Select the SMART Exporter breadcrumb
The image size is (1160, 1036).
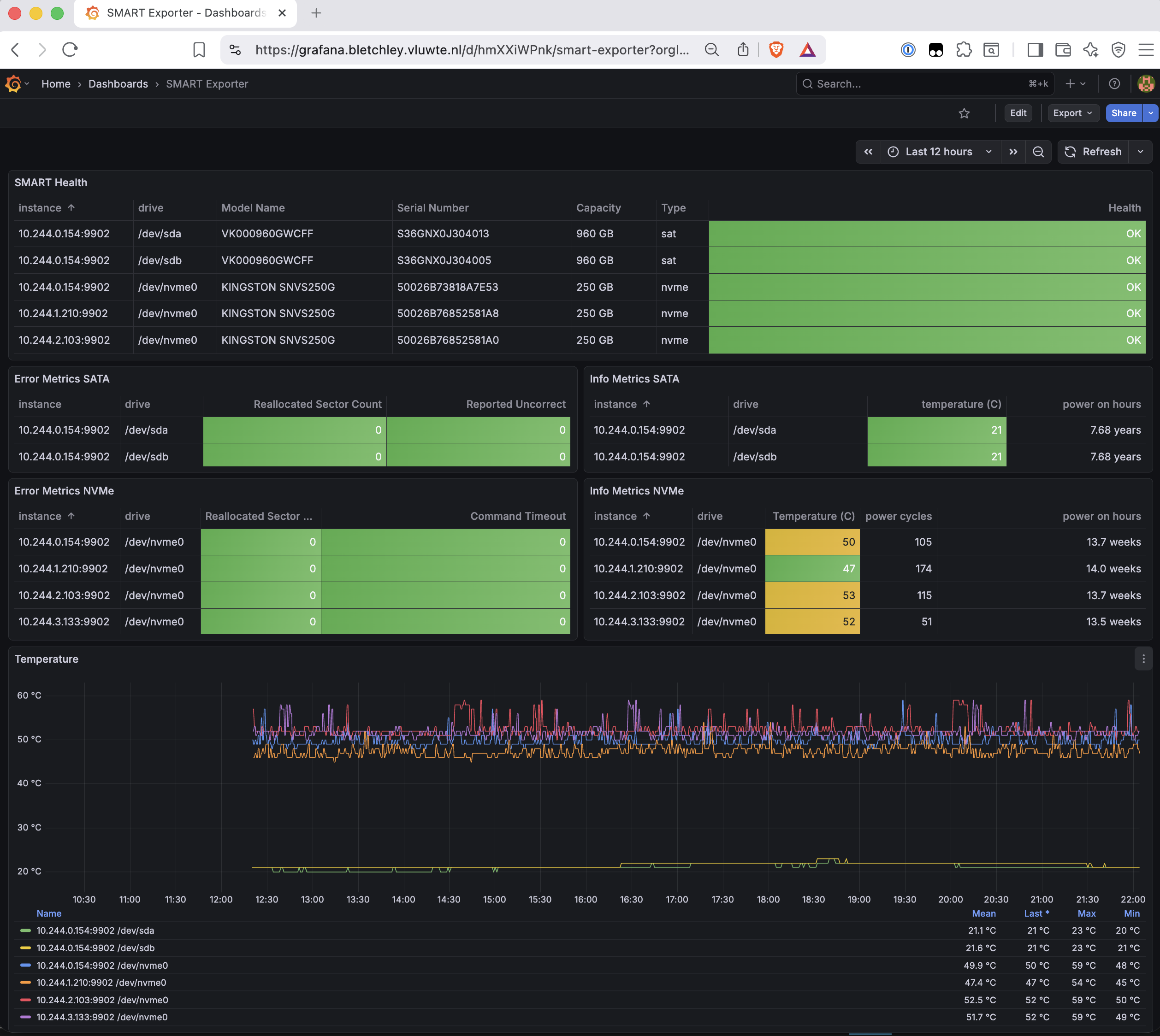207,84
